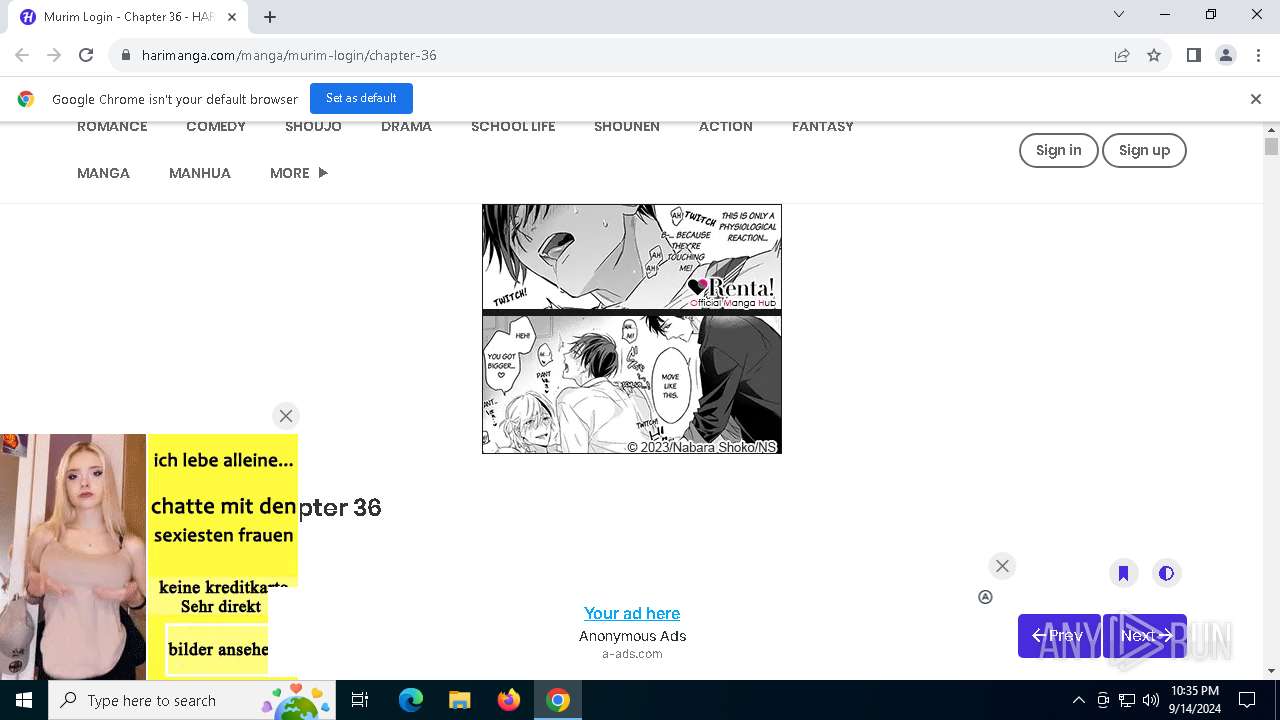1280x720 pixels.
Task: Click the a-ads.com text
Action: point(632,654)
